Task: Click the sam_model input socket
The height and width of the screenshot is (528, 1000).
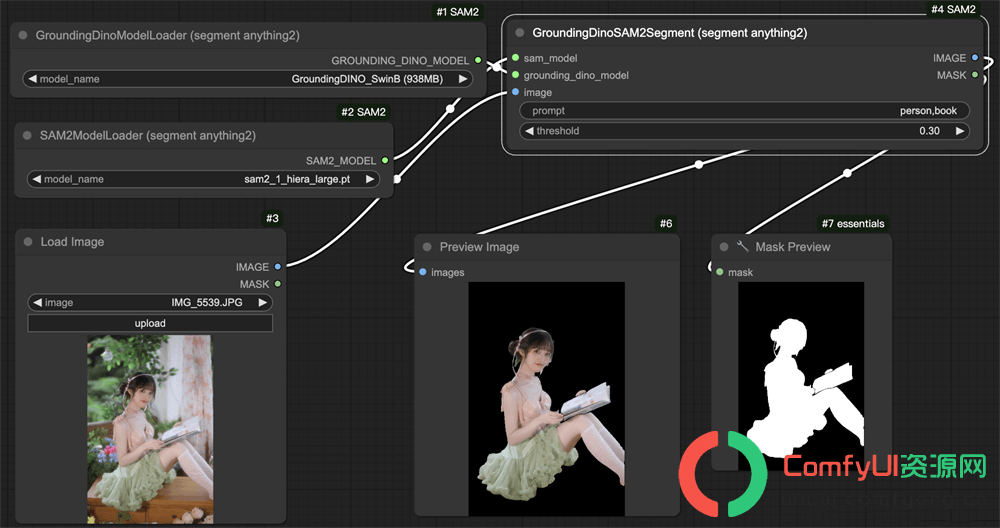Action: [515, 58]
